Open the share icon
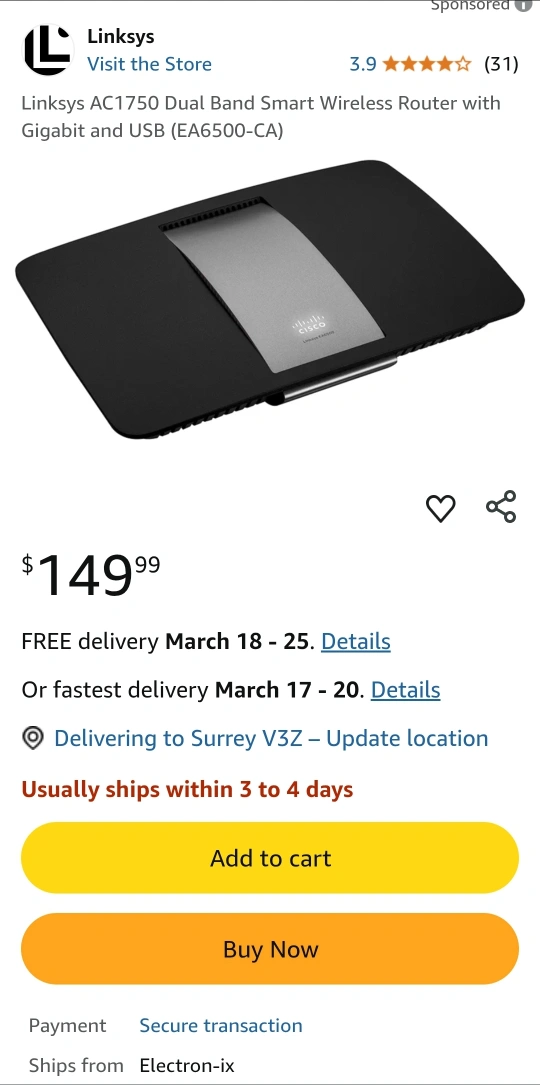Screen dimensions: 540x1085 (x=501, y=507)
